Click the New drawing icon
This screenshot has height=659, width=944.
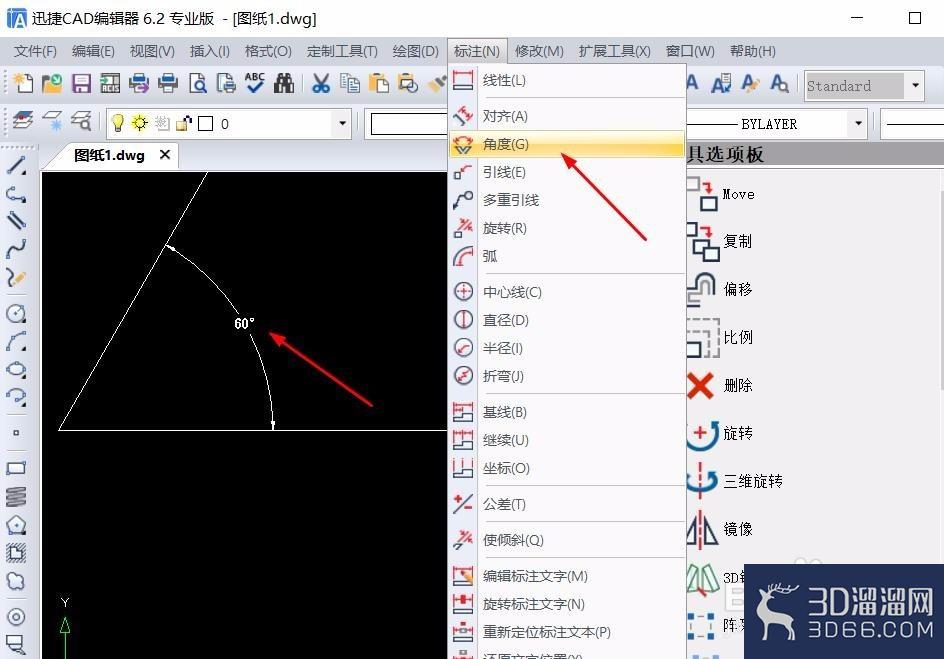23,83
